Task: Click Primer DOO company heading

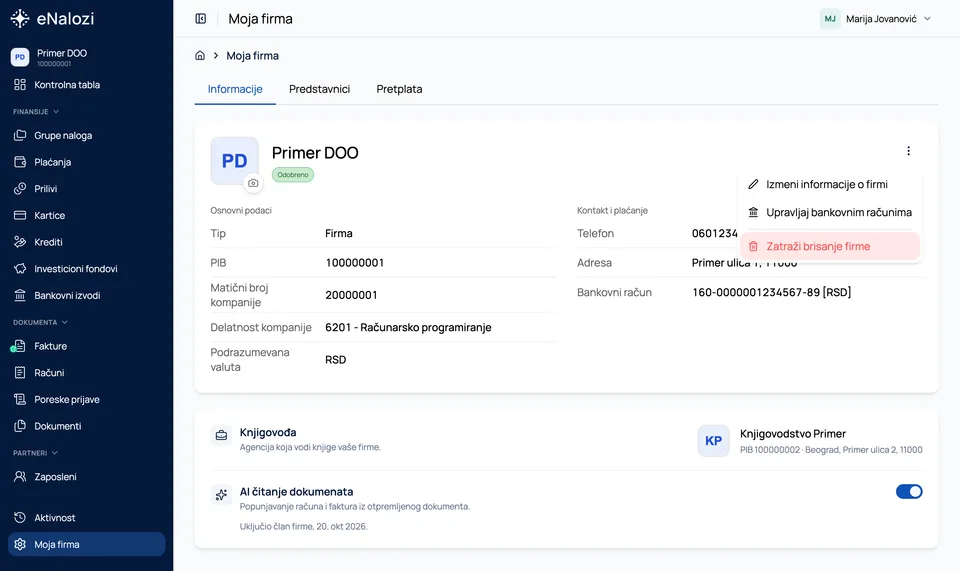Action: click(315, 153)
